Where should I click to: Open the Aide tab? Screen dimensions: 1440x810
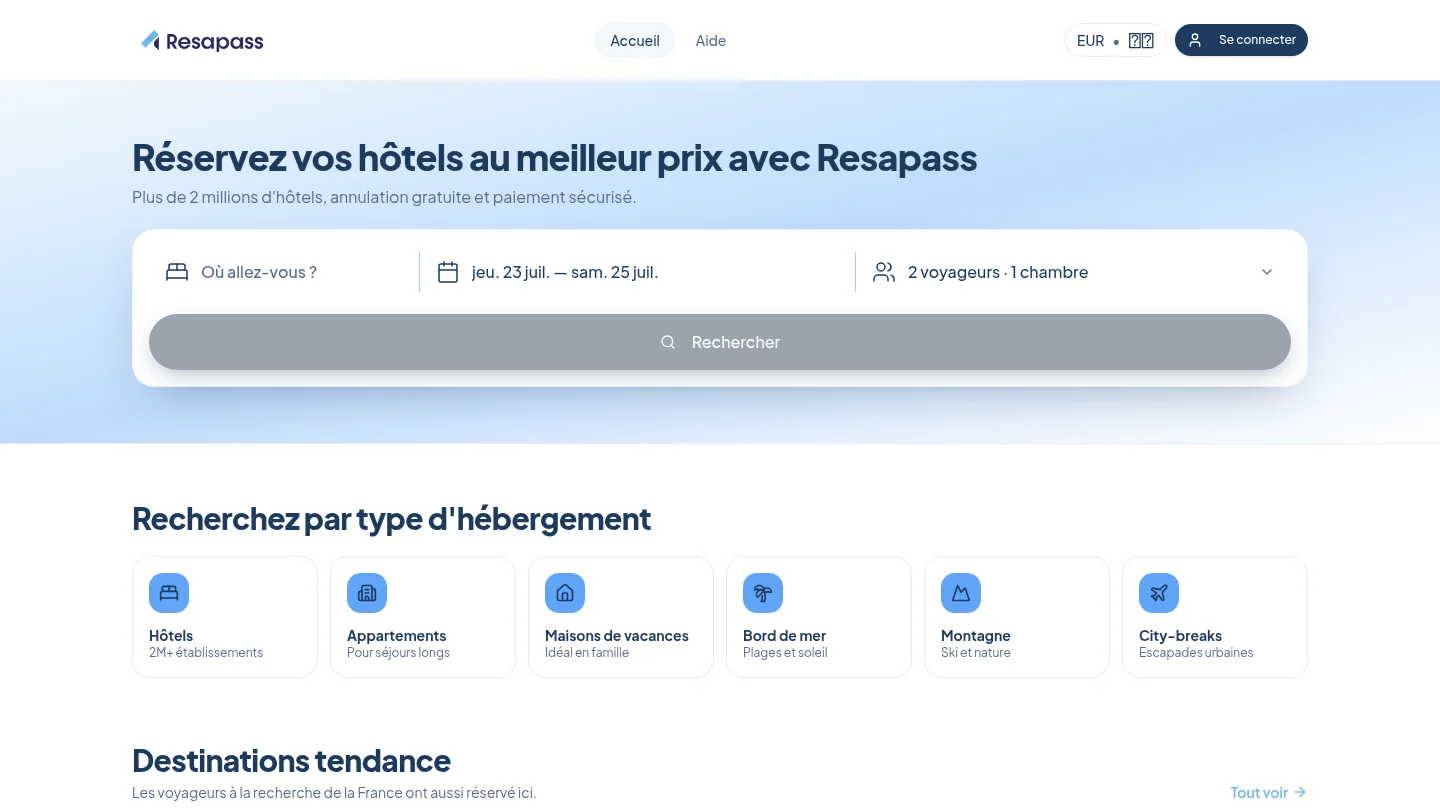711,40
